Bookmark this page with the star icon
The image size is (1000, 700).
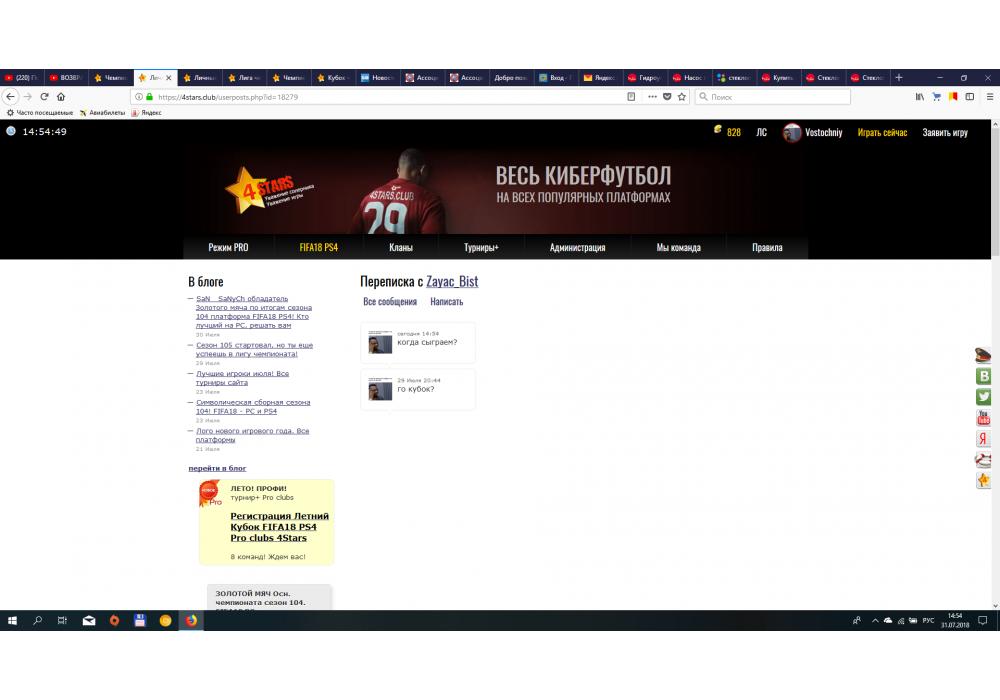(682, 97)
